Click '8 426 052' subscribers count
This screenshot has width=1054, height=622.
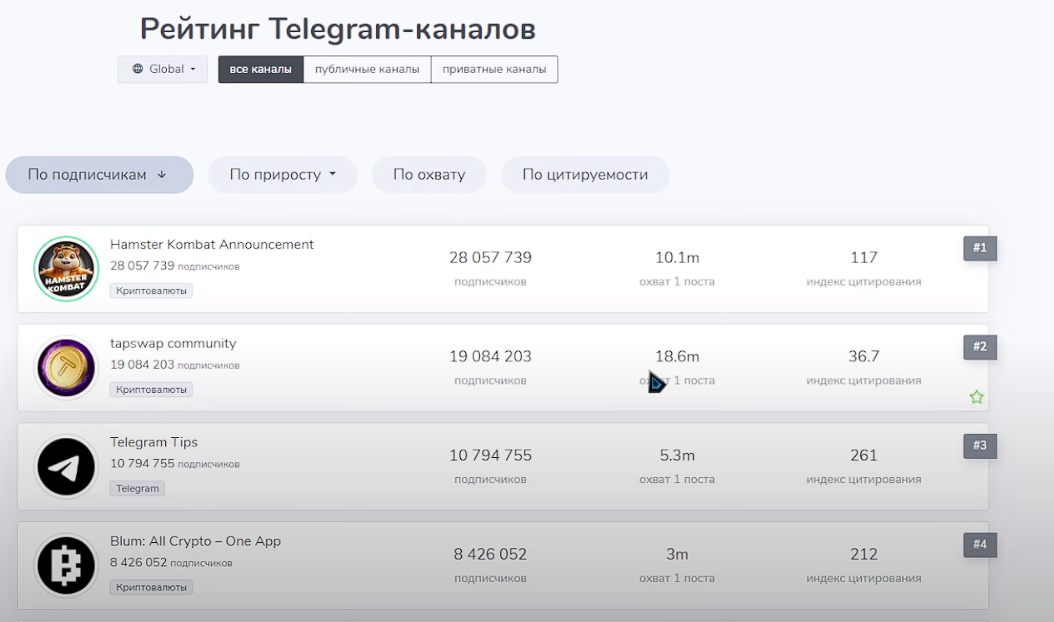490,554
